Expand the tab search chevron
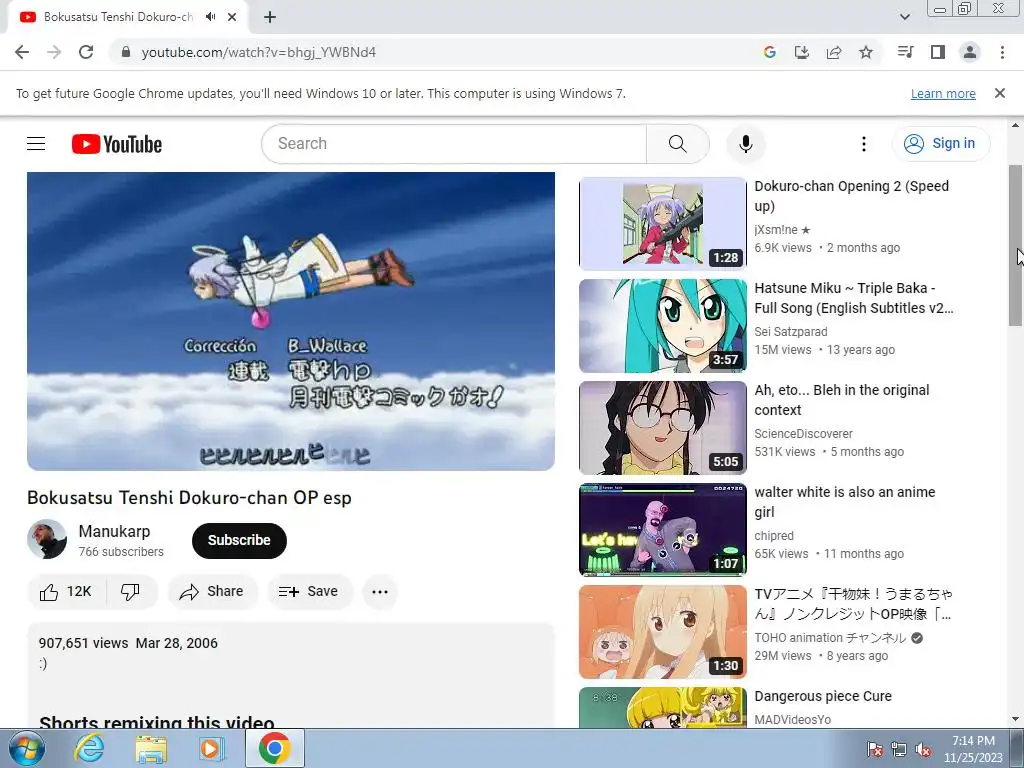The height and width of the screenshot is (768, 1024). [904, 17]
